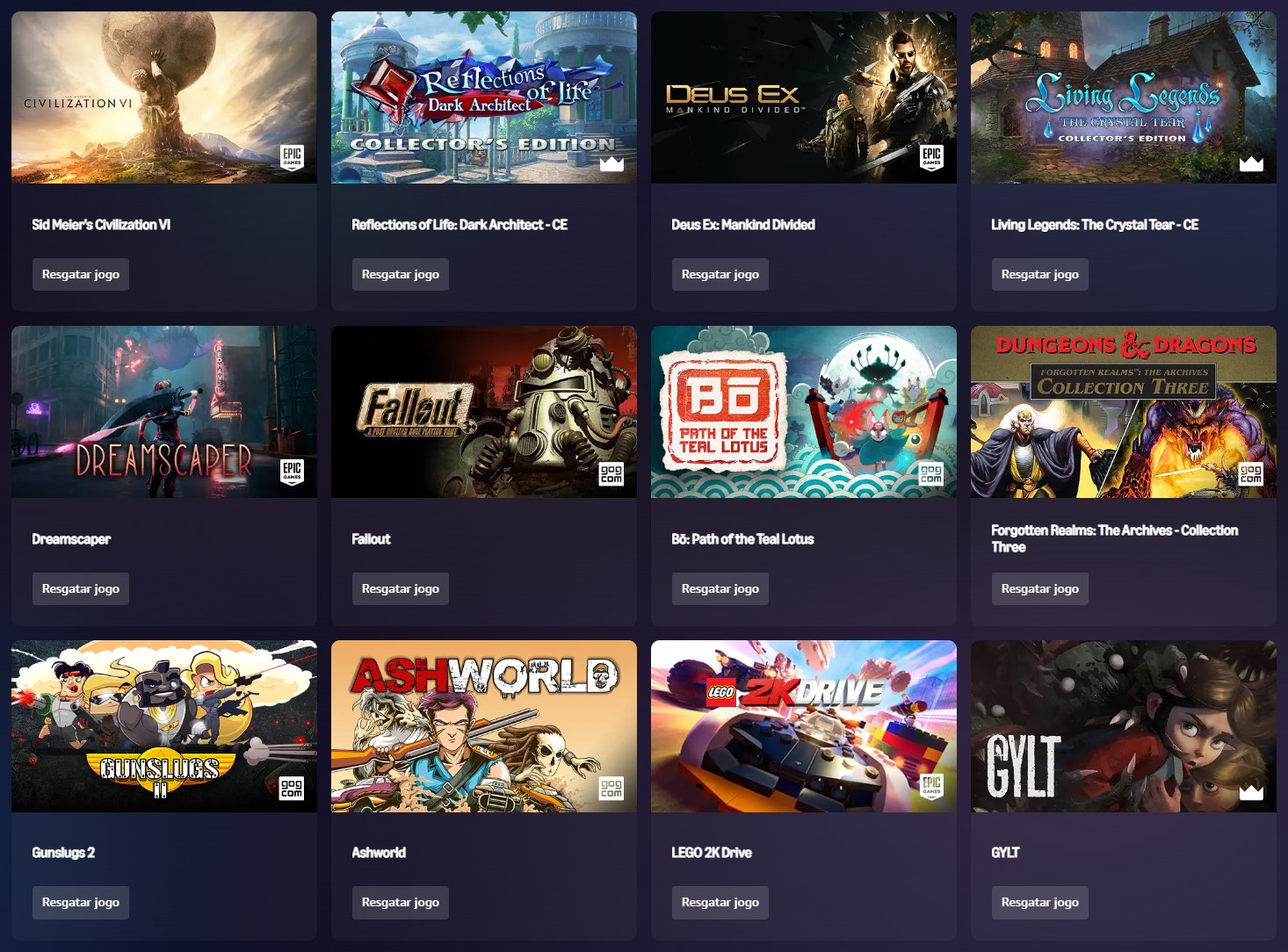Click GOG.com badge on Gunslugs 2 cover
This screenshot has width=1288, height=952.
tap(292, 789)
